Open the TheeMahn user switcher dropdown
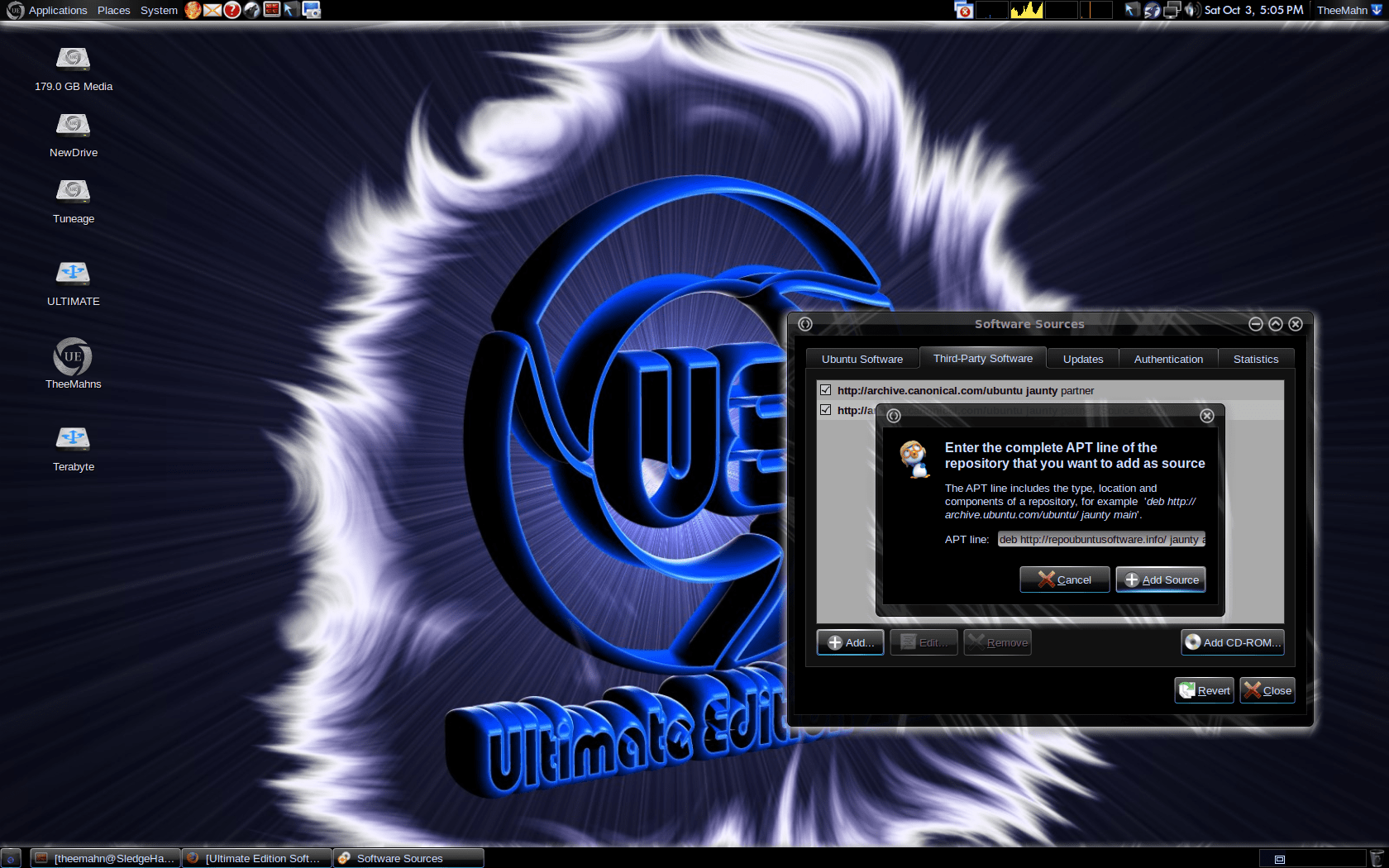 [1348, 10]
